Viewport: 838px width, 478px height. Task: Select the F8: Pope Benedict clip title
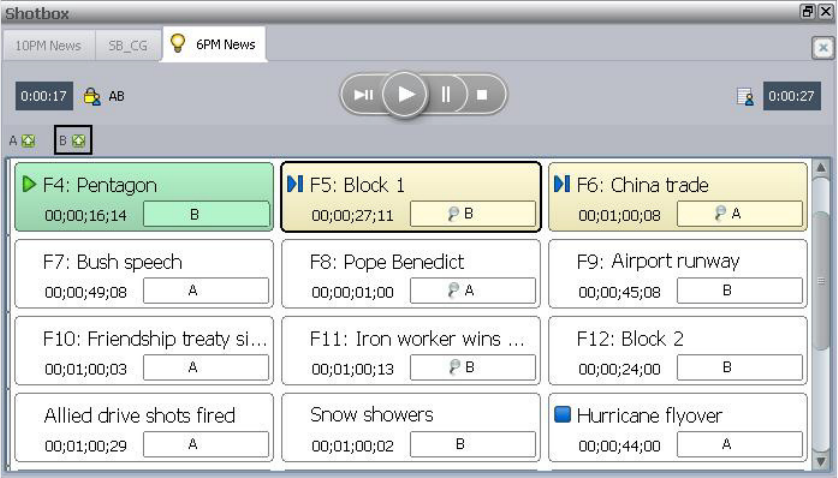pyautogui.click(x=387, y=262)
